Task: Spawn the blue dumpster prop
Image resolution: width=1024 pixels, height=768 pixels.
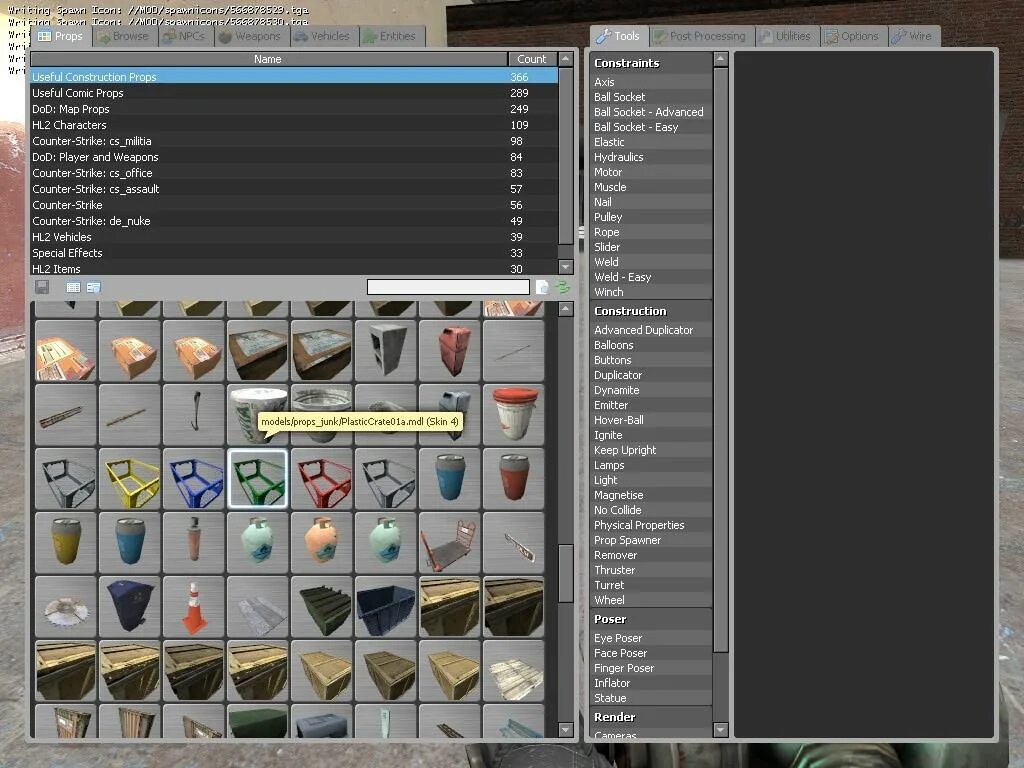Action: [386, 607]
